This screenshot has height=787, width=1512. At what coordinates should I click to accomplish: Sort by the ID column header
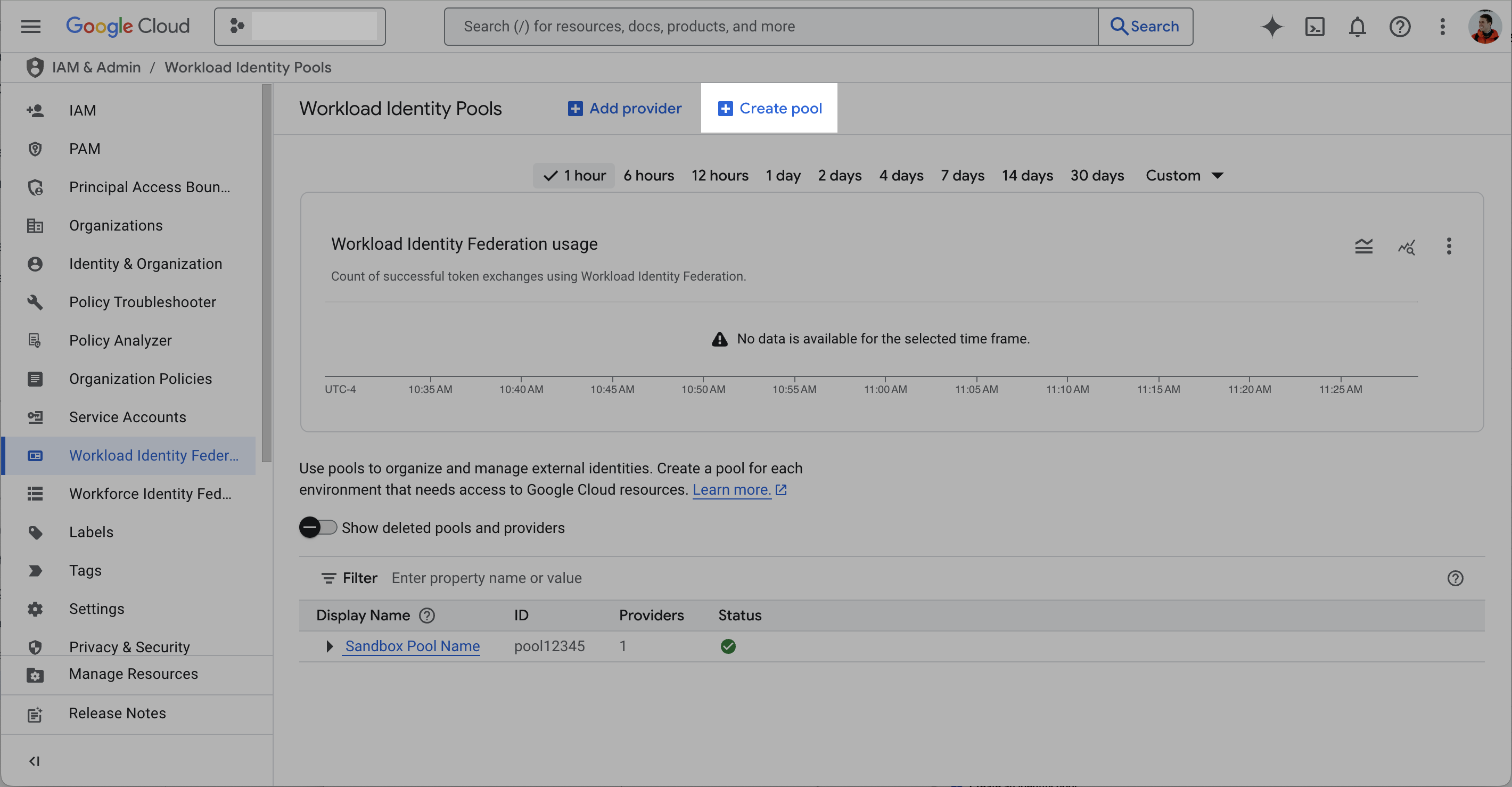(521, 616)
